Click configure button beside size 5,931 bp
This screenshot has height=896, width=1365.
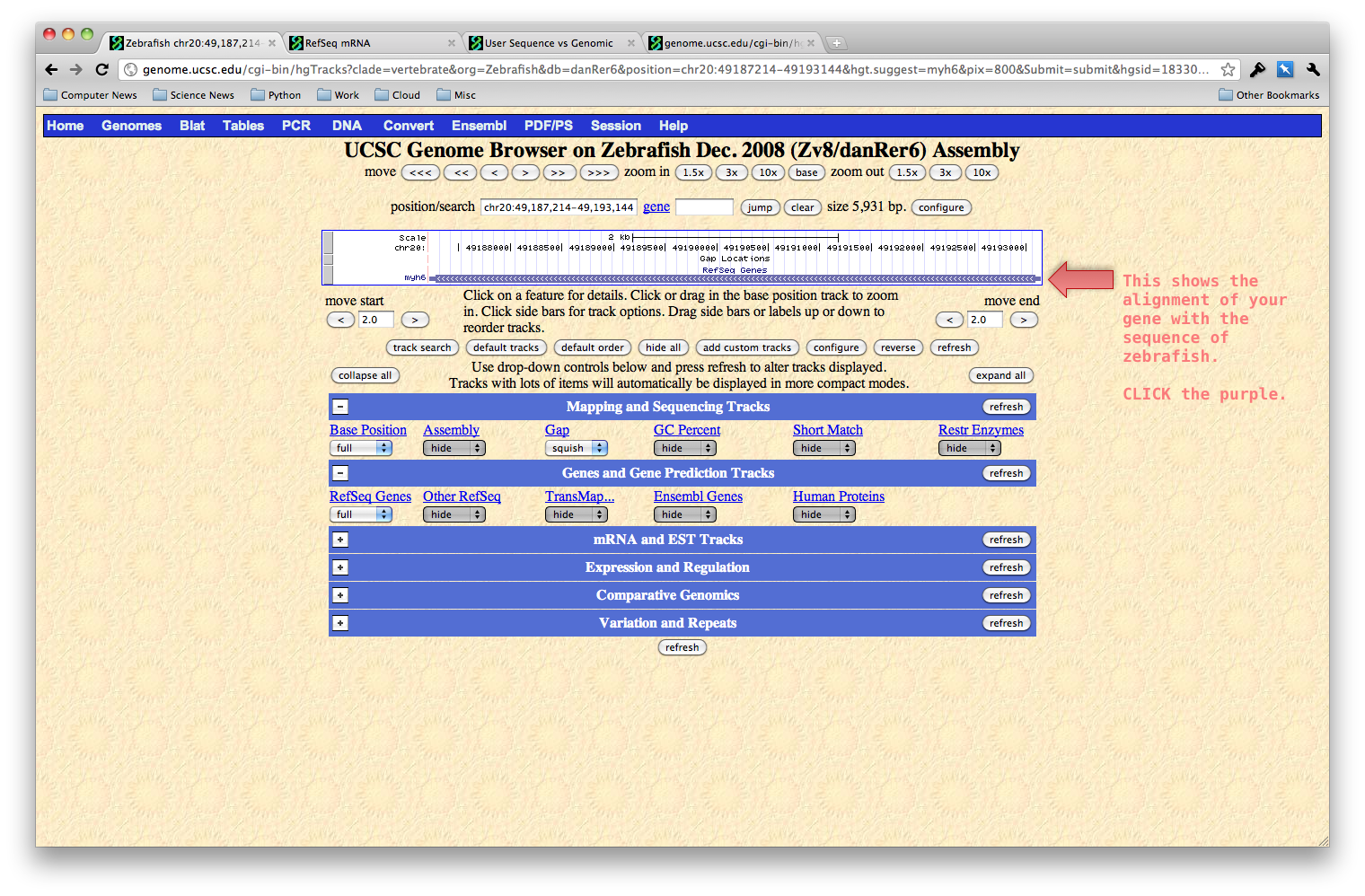(x=941, y=207)
